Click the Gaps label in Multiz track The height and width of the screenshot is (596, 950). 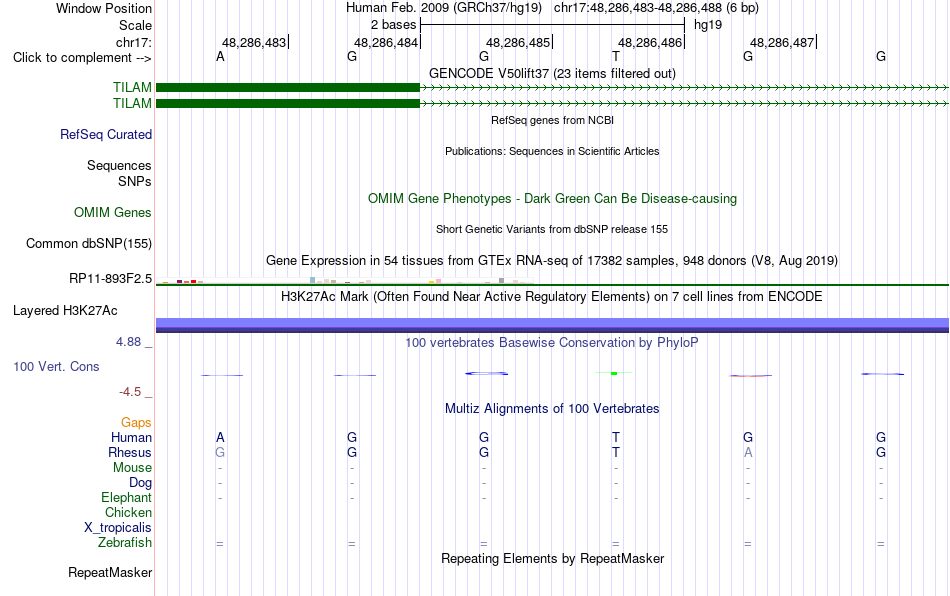[x=136, y=422]
